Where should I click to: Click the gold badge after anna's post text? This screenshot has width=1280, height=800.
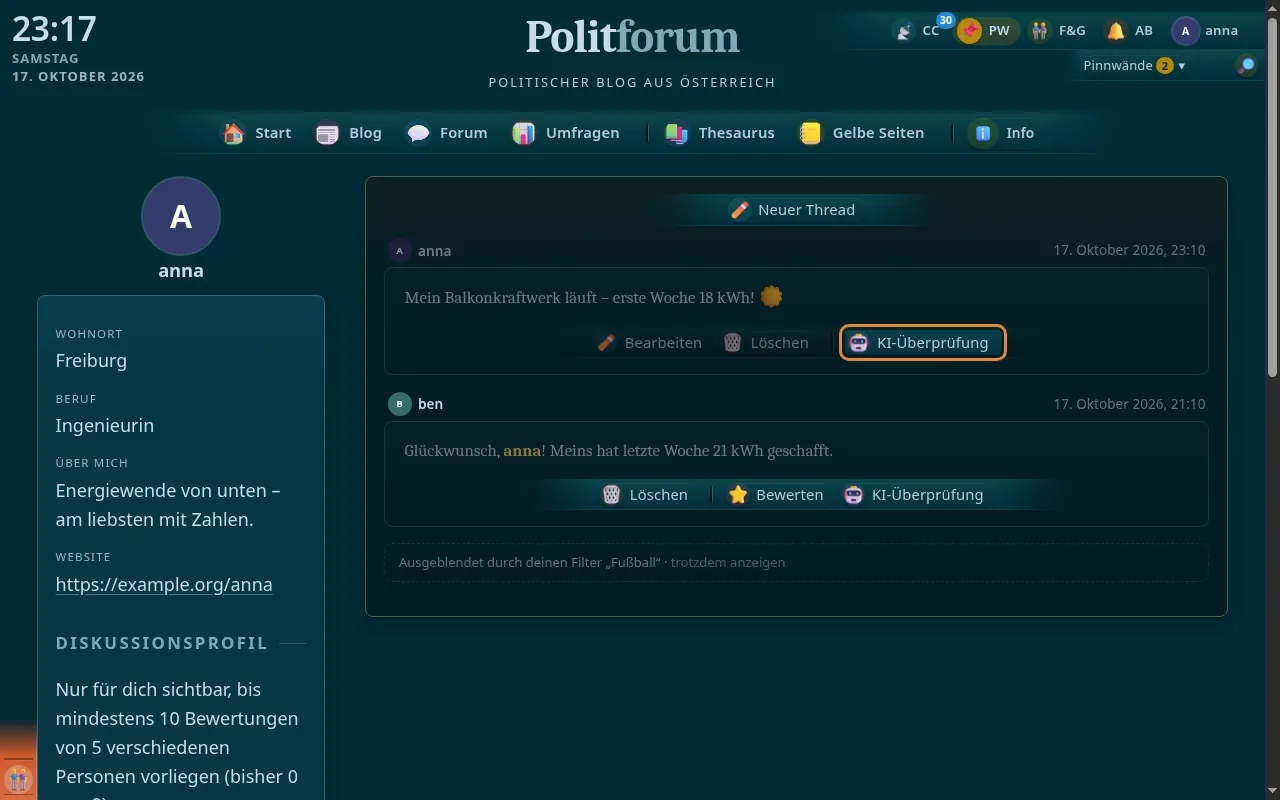coord(771,297)
